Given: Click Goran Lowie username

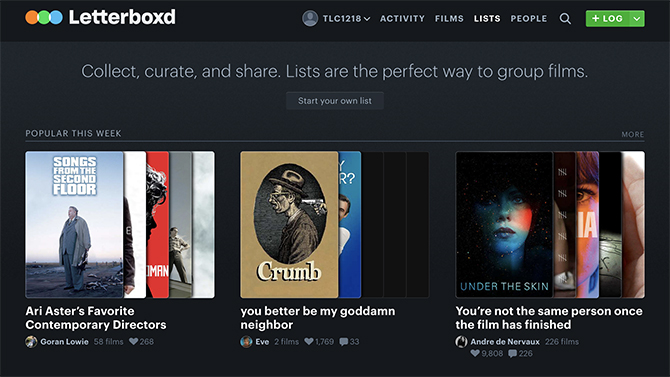Looking at the screenshot, I should pos(65,342).
